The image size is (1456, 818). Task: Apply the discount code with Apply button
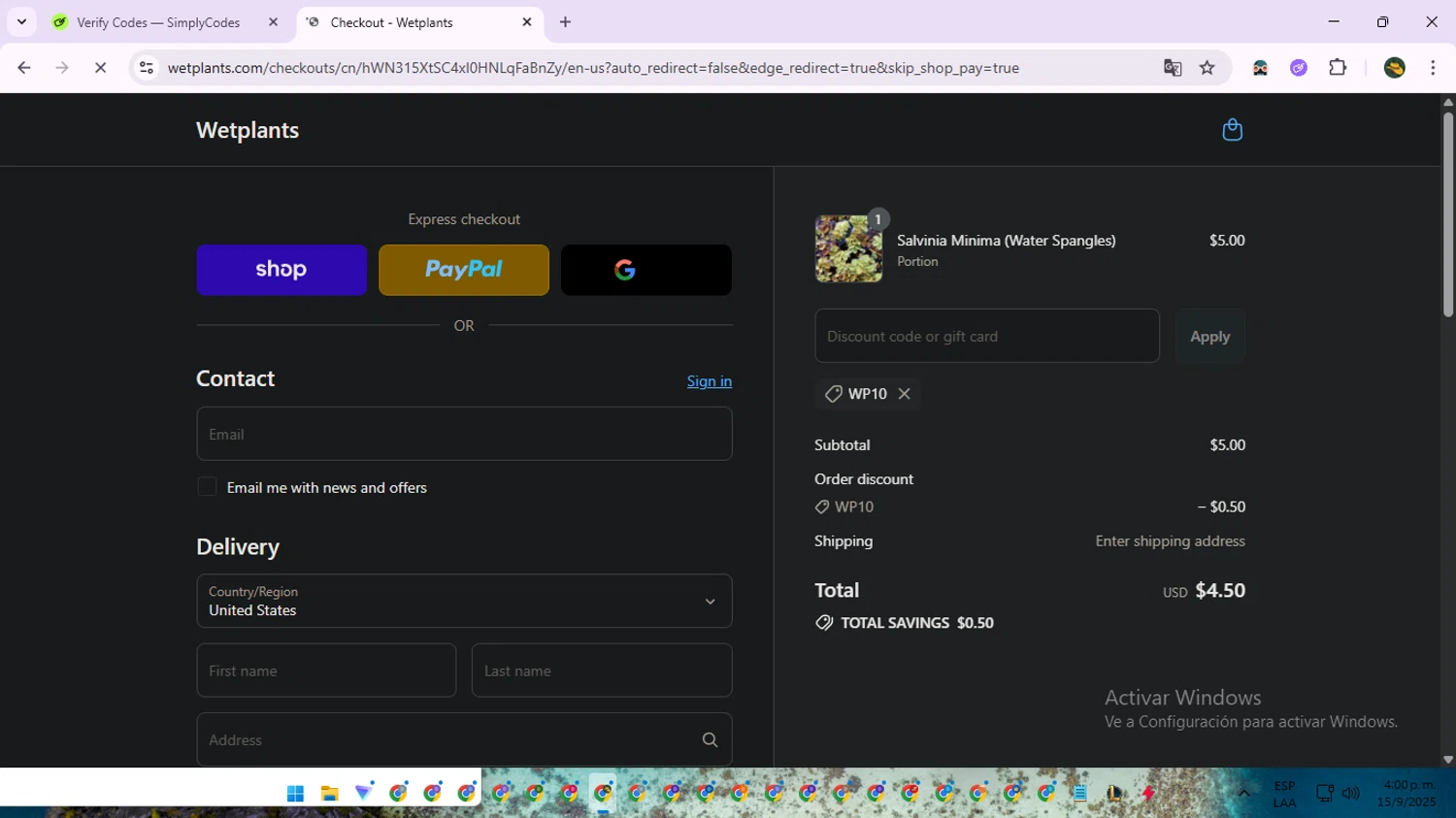(1210, 337)
